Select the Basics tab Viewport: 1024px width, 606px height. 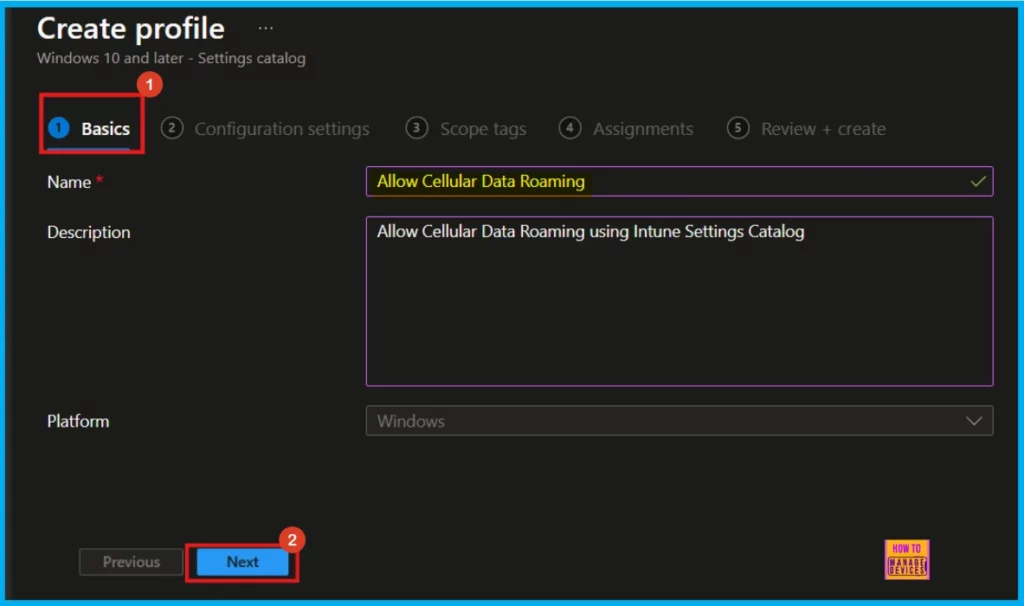(x=89, y=129)
